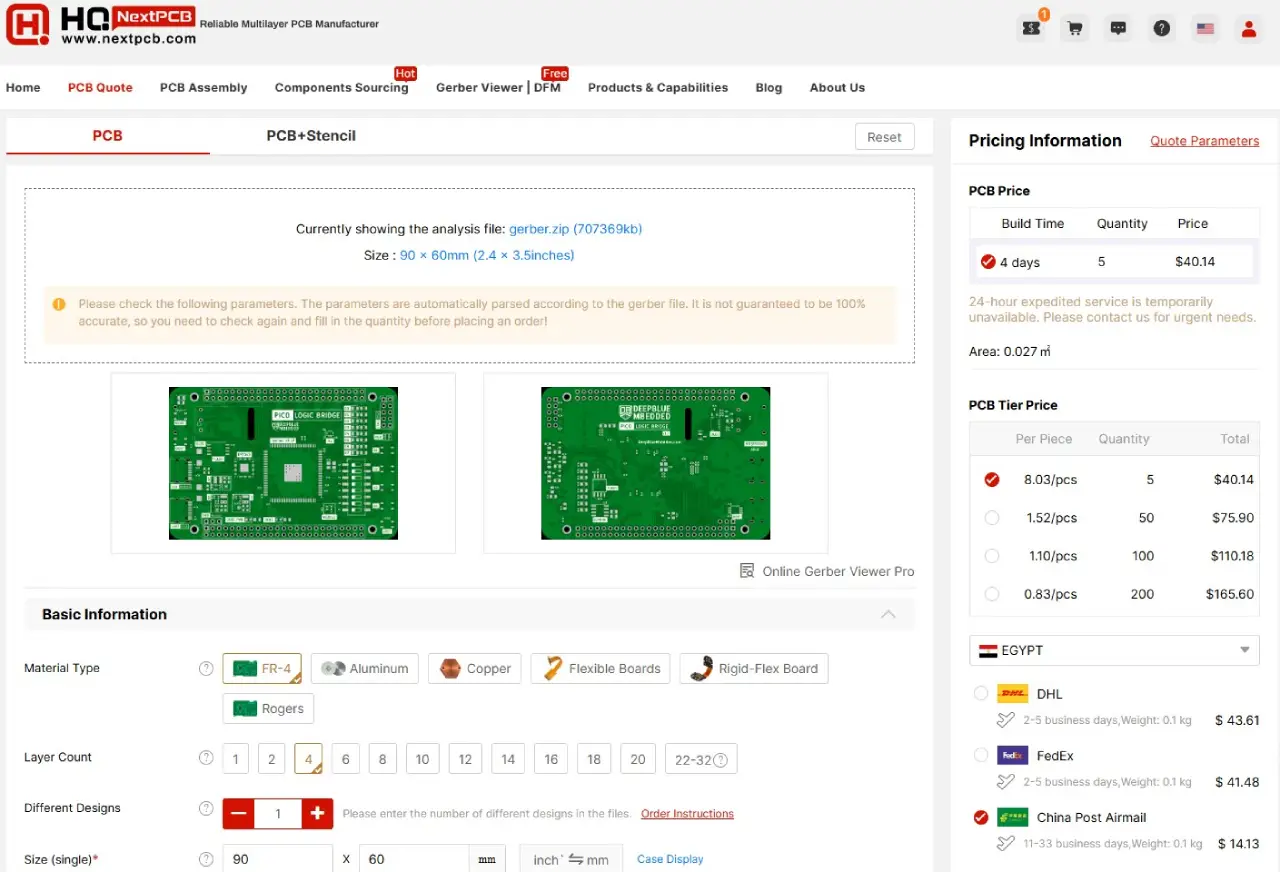Viewport: 1280px width, 872px height.
Task: Decrease different designs with minus button
Action: [x=238, y=813]
